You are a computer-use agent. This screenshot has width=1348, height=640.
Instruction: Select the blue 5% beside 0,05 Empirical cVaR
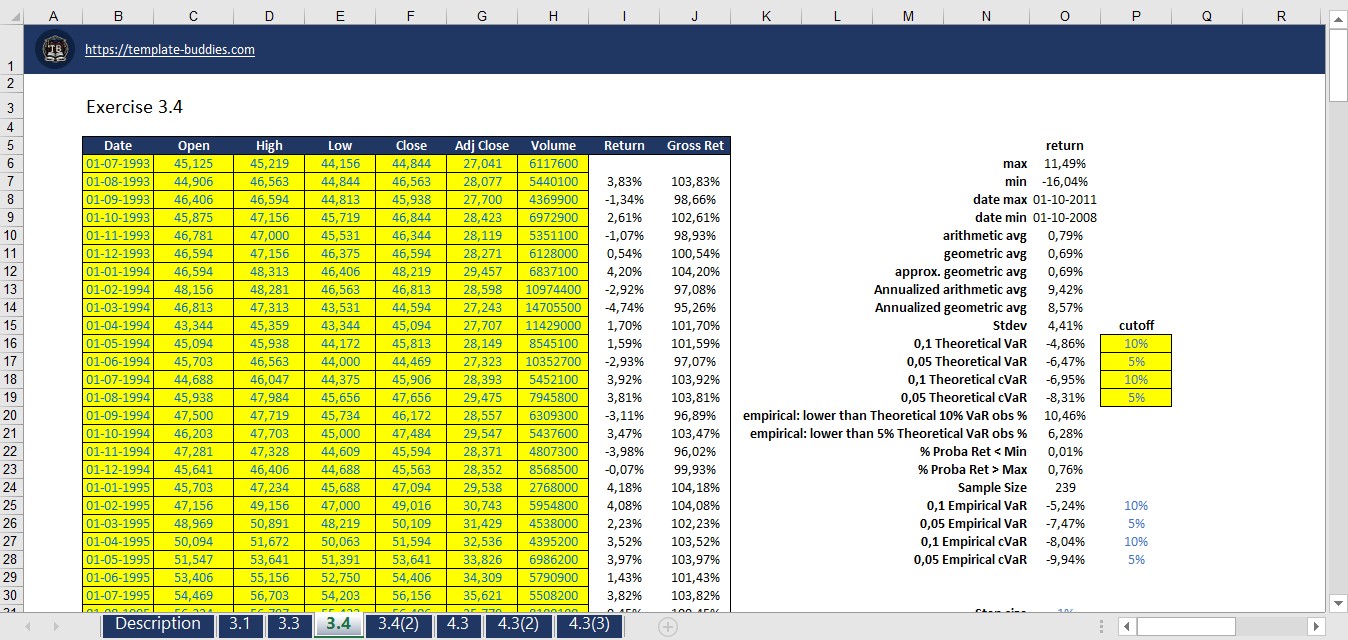tap(1135, 559)
